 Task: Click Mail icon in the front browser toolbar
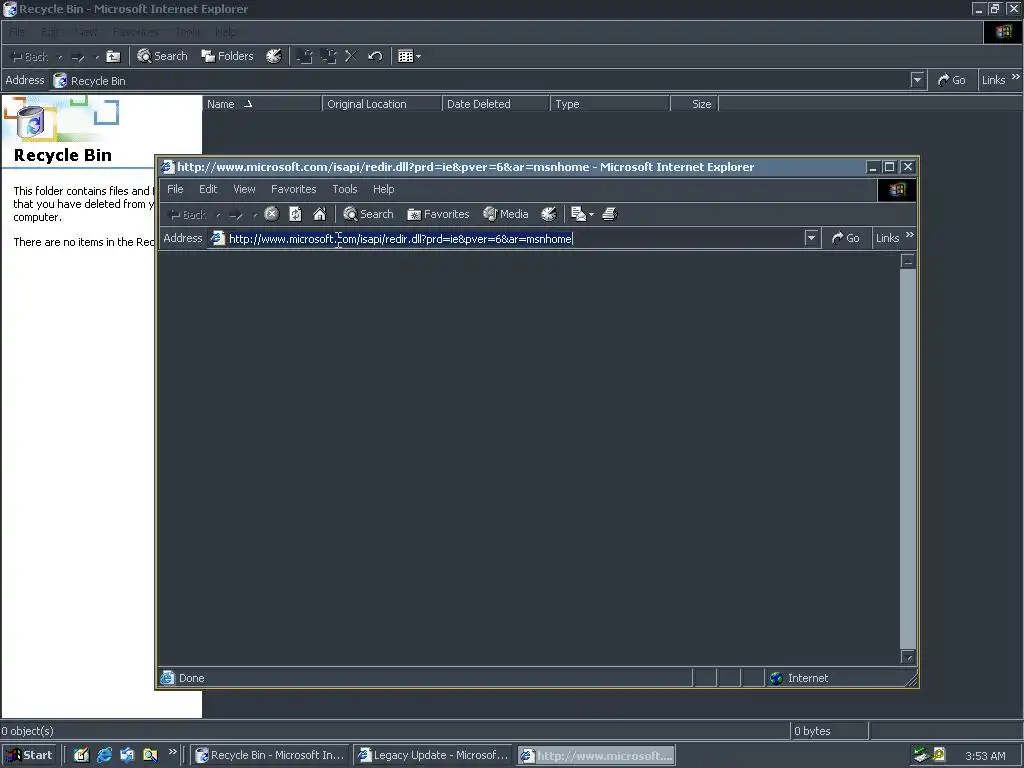(578, 214)
